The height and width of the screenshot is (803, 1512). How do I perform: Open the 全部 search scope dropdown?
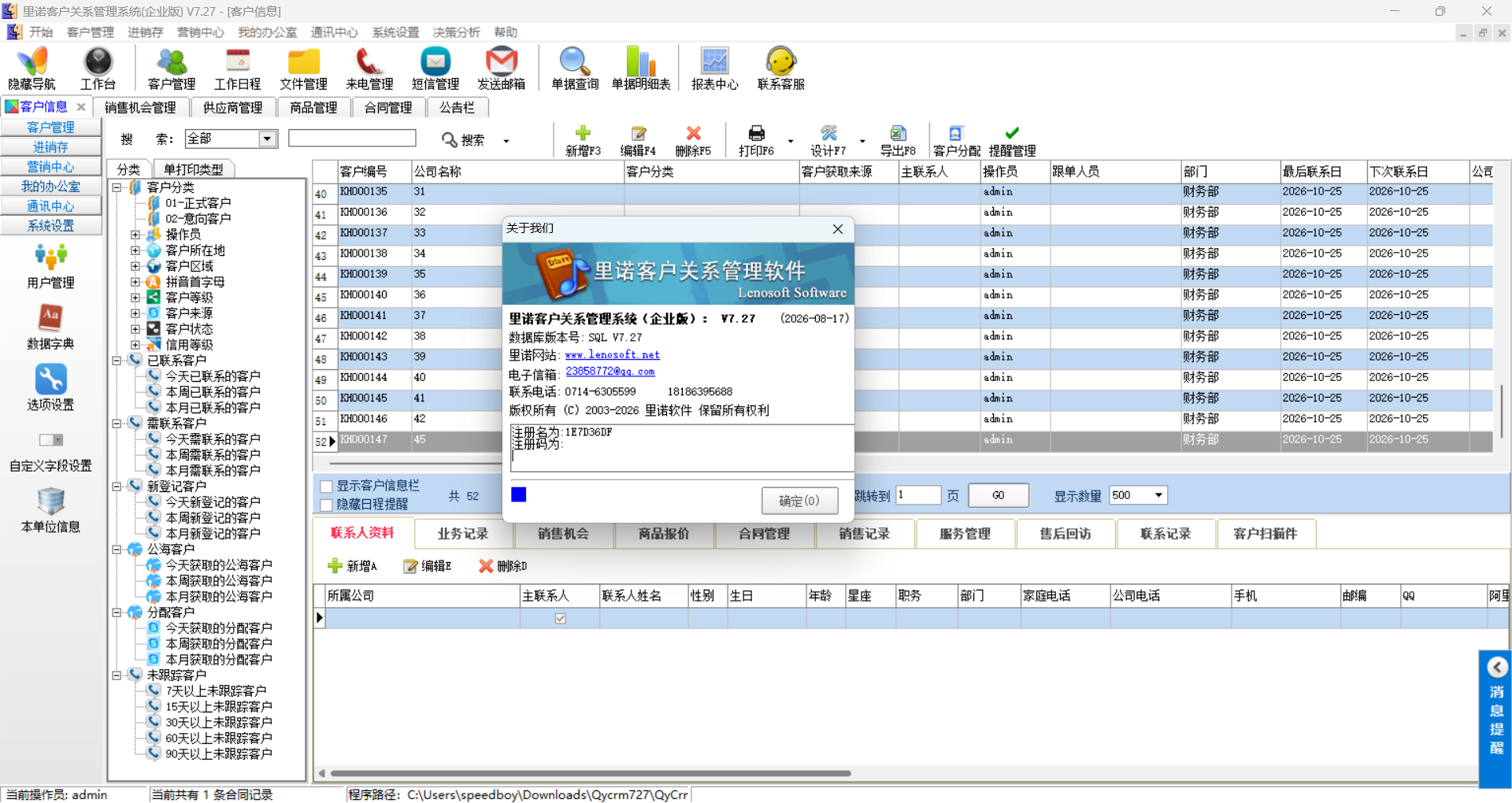pyautogui.click(x=268, y=139)
